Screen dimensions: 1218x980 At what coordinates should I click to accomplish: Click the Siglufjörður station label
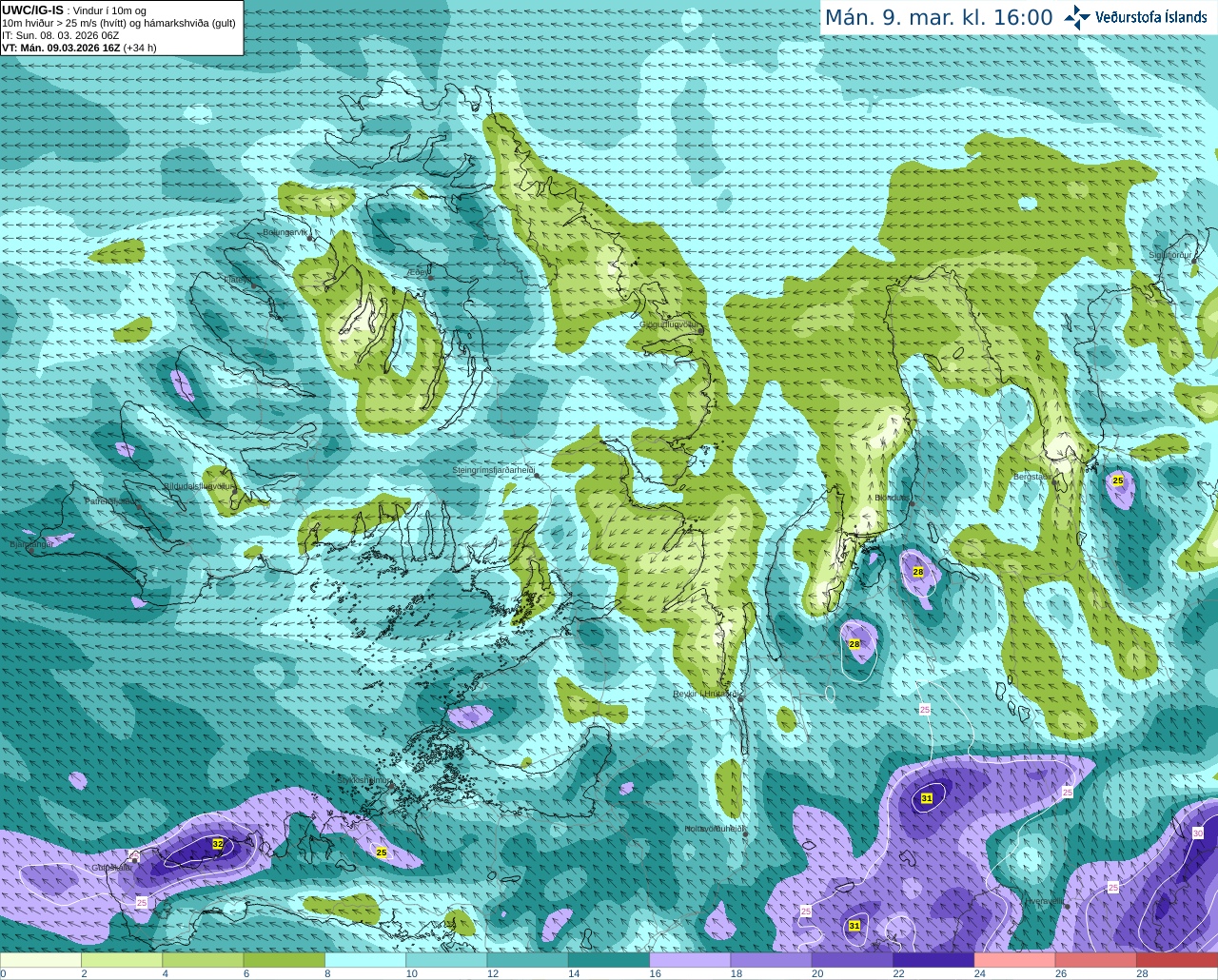click(x=1170, y=255)
